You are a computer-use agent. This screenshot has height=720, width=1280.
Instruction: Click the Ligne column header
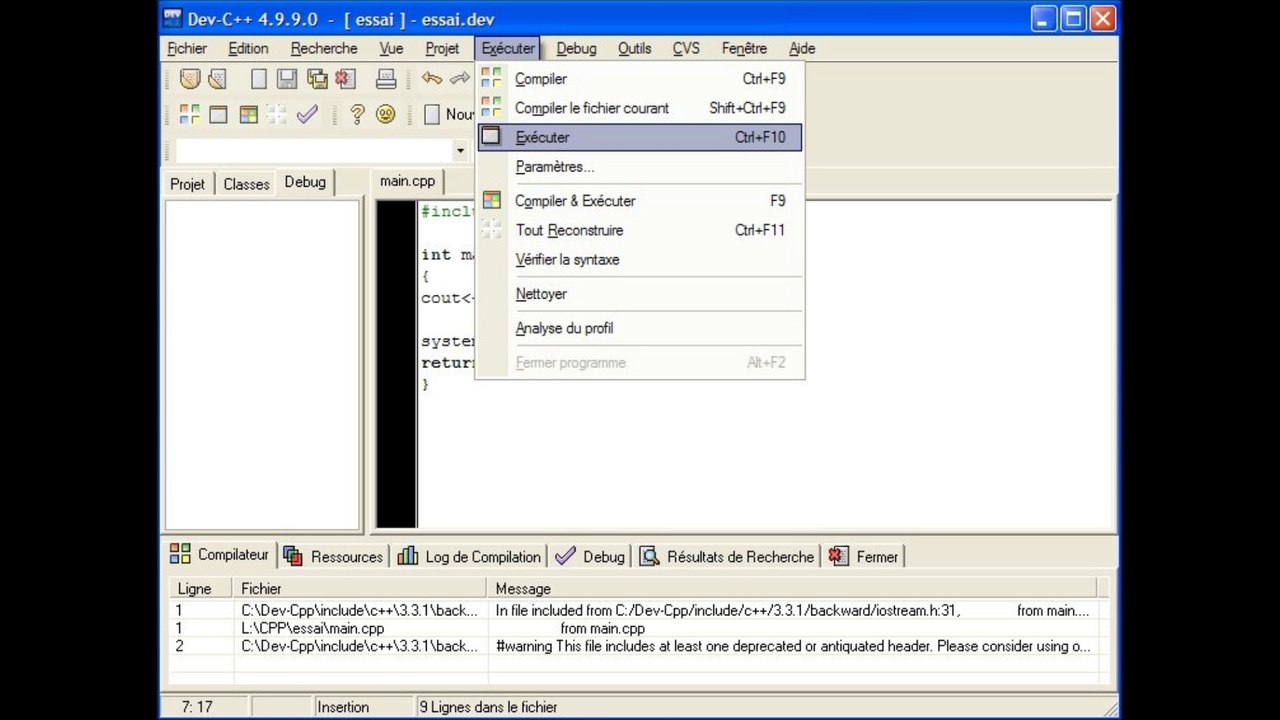[x=200, y=589]
